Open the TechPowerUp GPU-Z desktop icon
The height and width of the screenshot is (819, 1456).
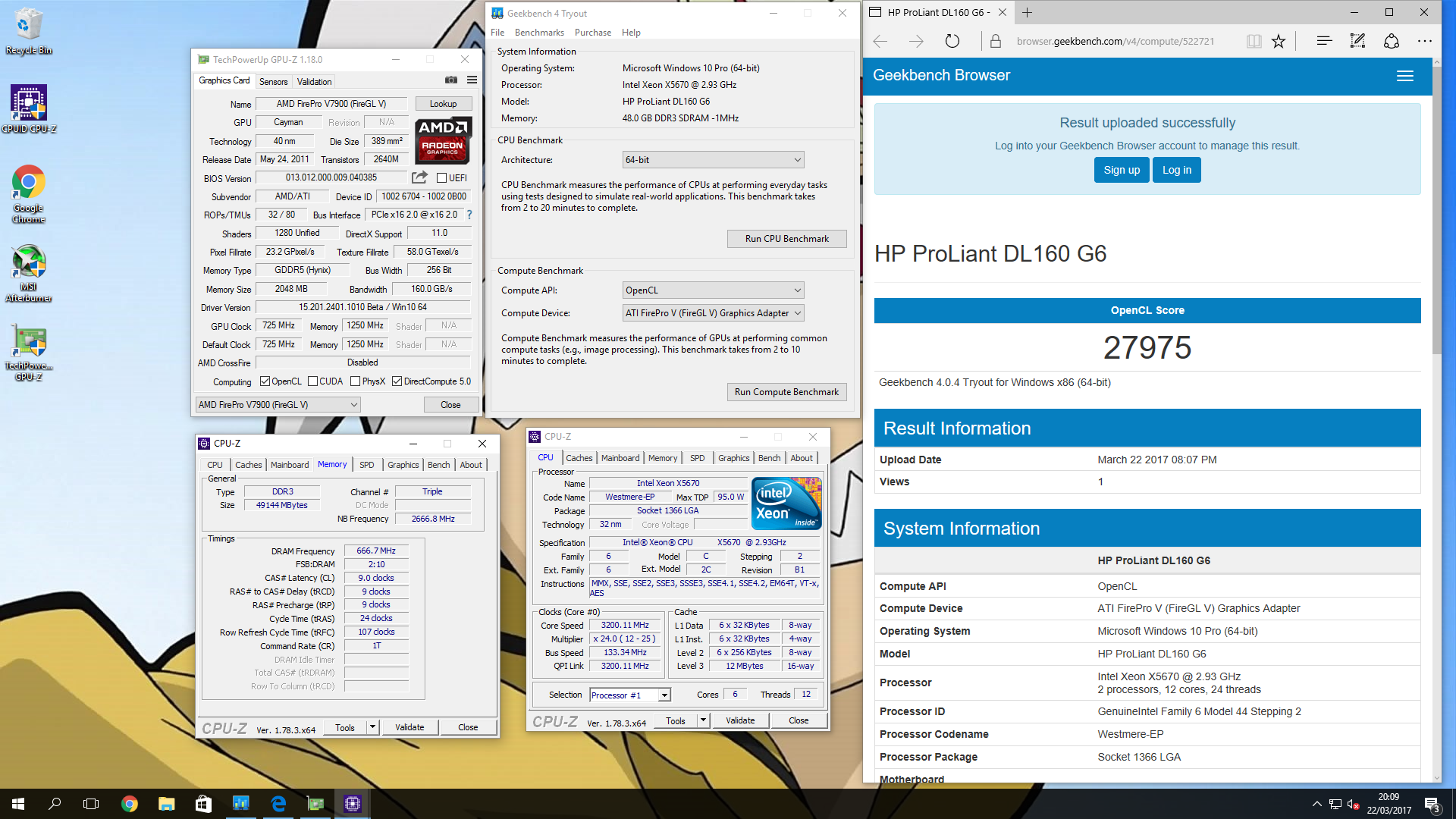click(28, 353)
